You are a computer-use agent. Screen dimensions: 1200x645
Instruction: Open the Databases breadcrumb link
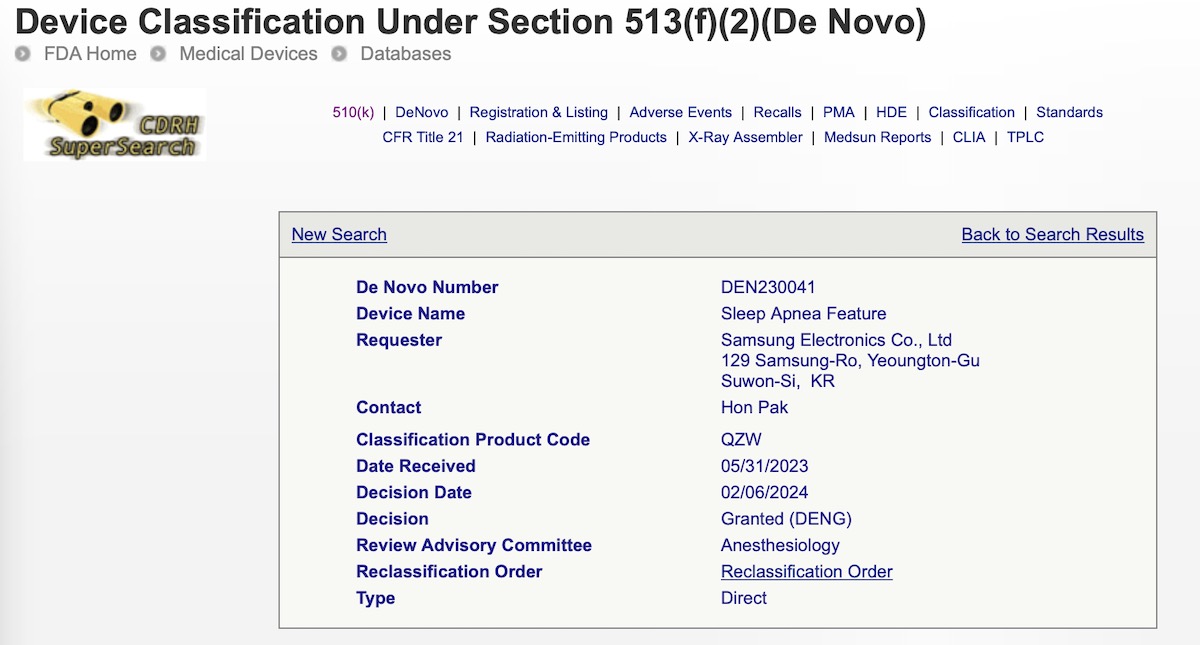click(x=405, y=54)
